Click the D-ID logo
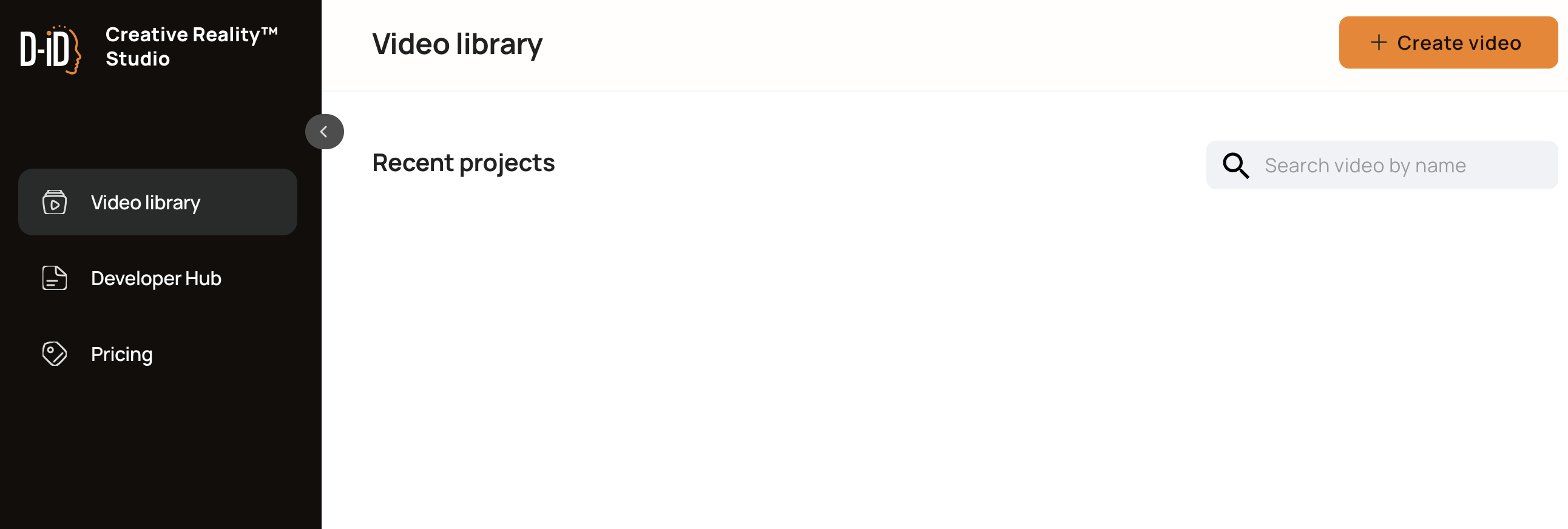This screenshot has height=529, width=1568. (50, 49)
